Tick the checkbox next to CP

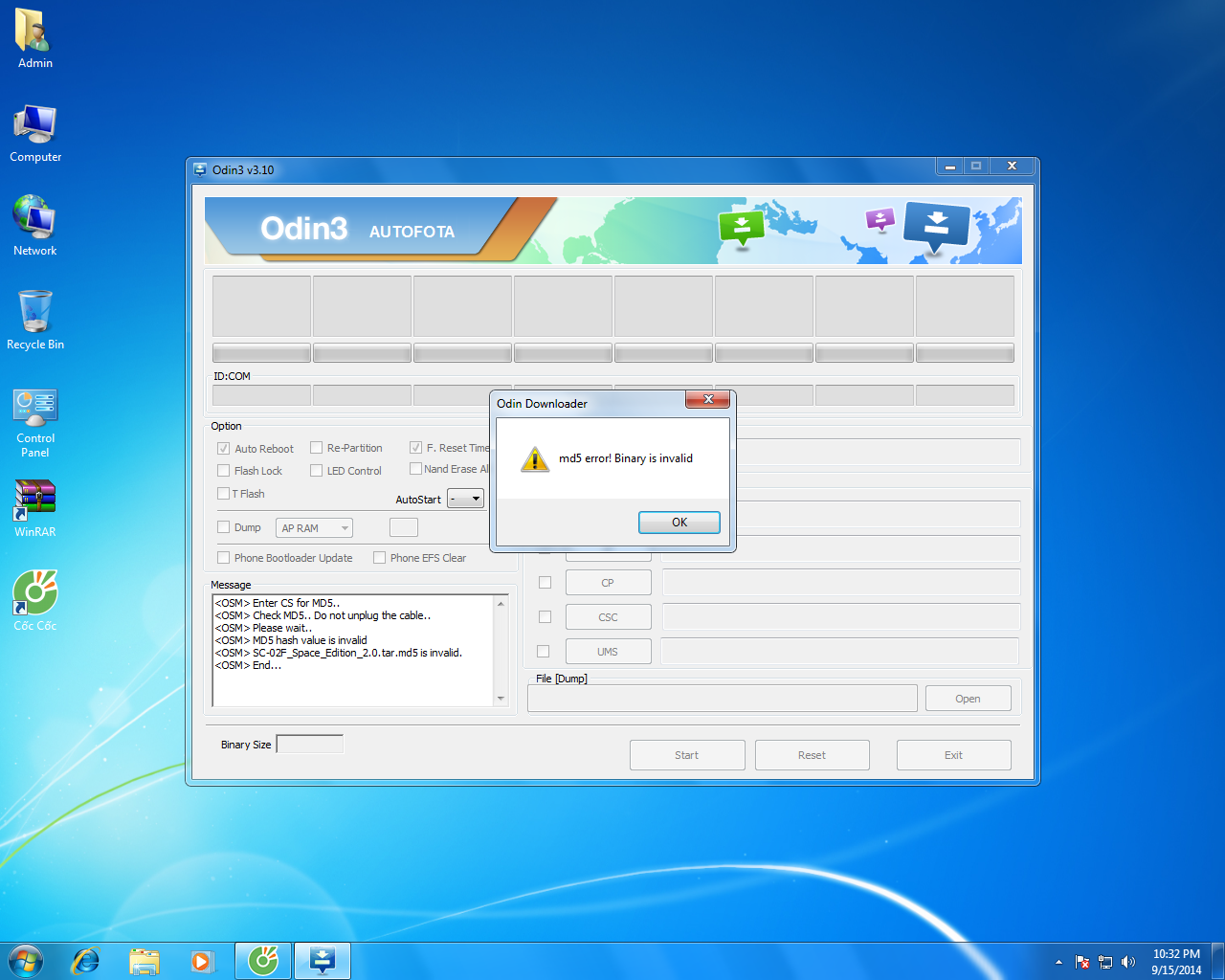545,582
